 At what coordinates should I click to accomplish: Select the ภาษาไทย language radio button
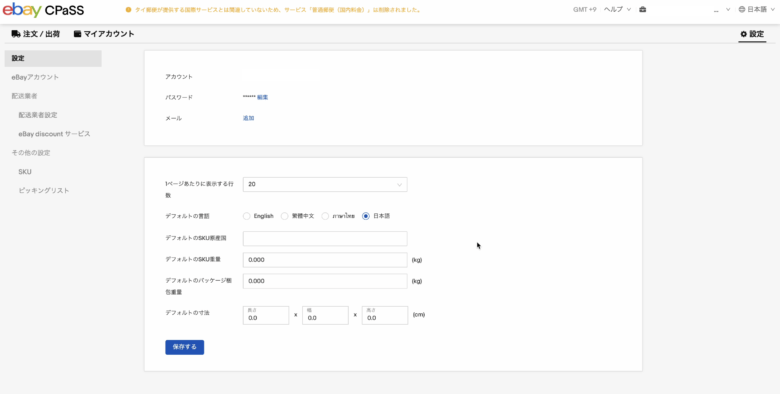pos(325,216)
